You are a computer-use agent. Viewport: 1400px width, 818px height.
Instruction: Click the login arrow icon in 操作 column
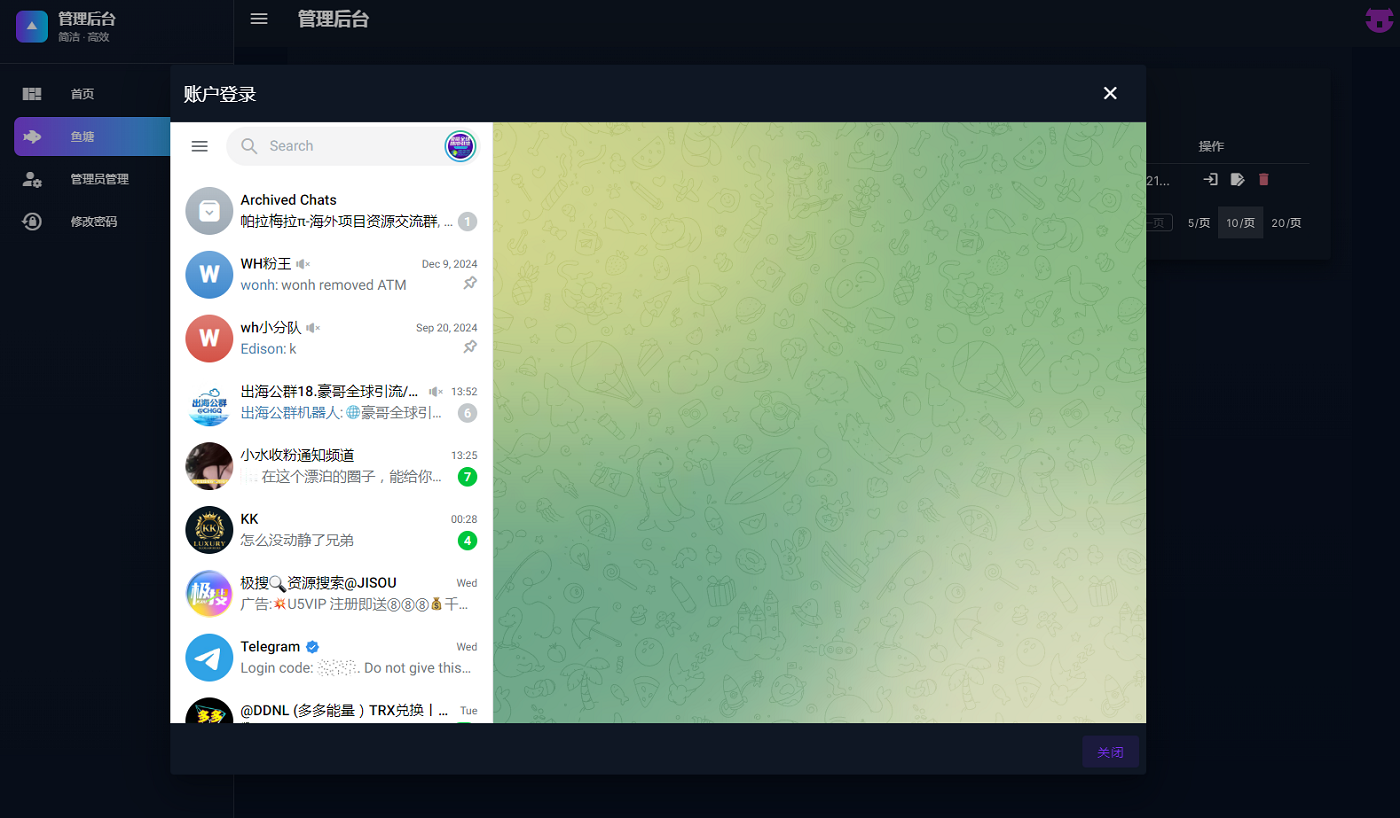pyautogui.click(x=1209, y=179)
